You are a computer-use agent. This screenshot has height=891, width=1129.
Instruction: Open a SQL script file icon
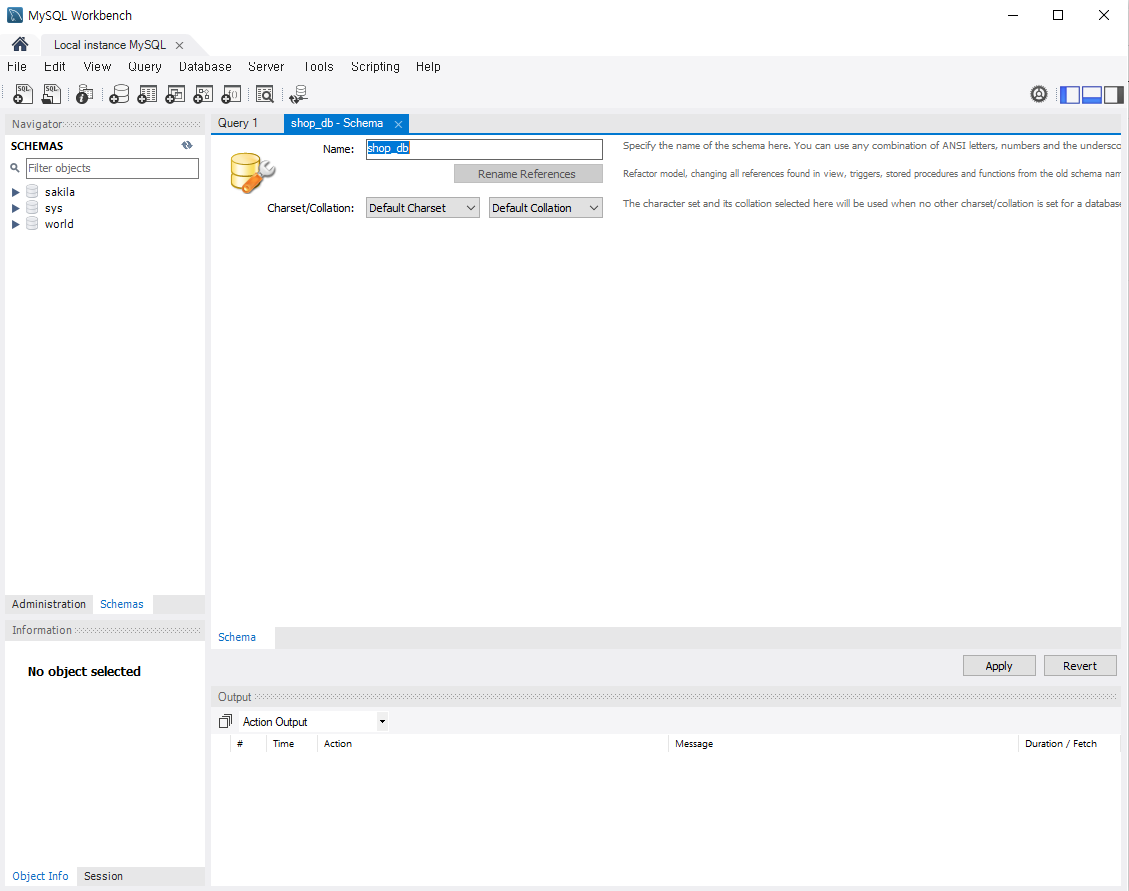(x=51, y=94)
